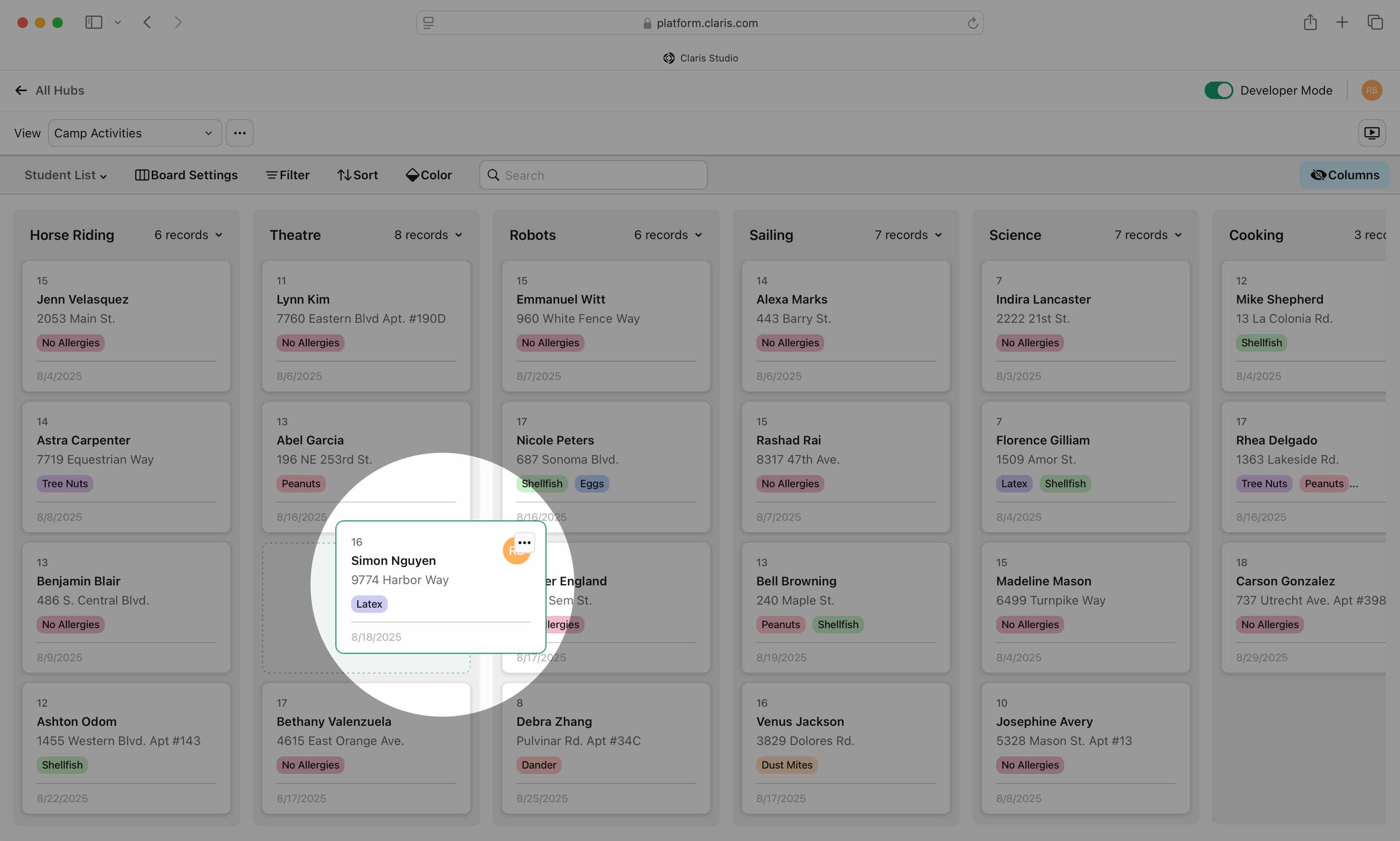1400x841 pixels.
Task: Open the tab overview icon
Action: coord(1375,23)
